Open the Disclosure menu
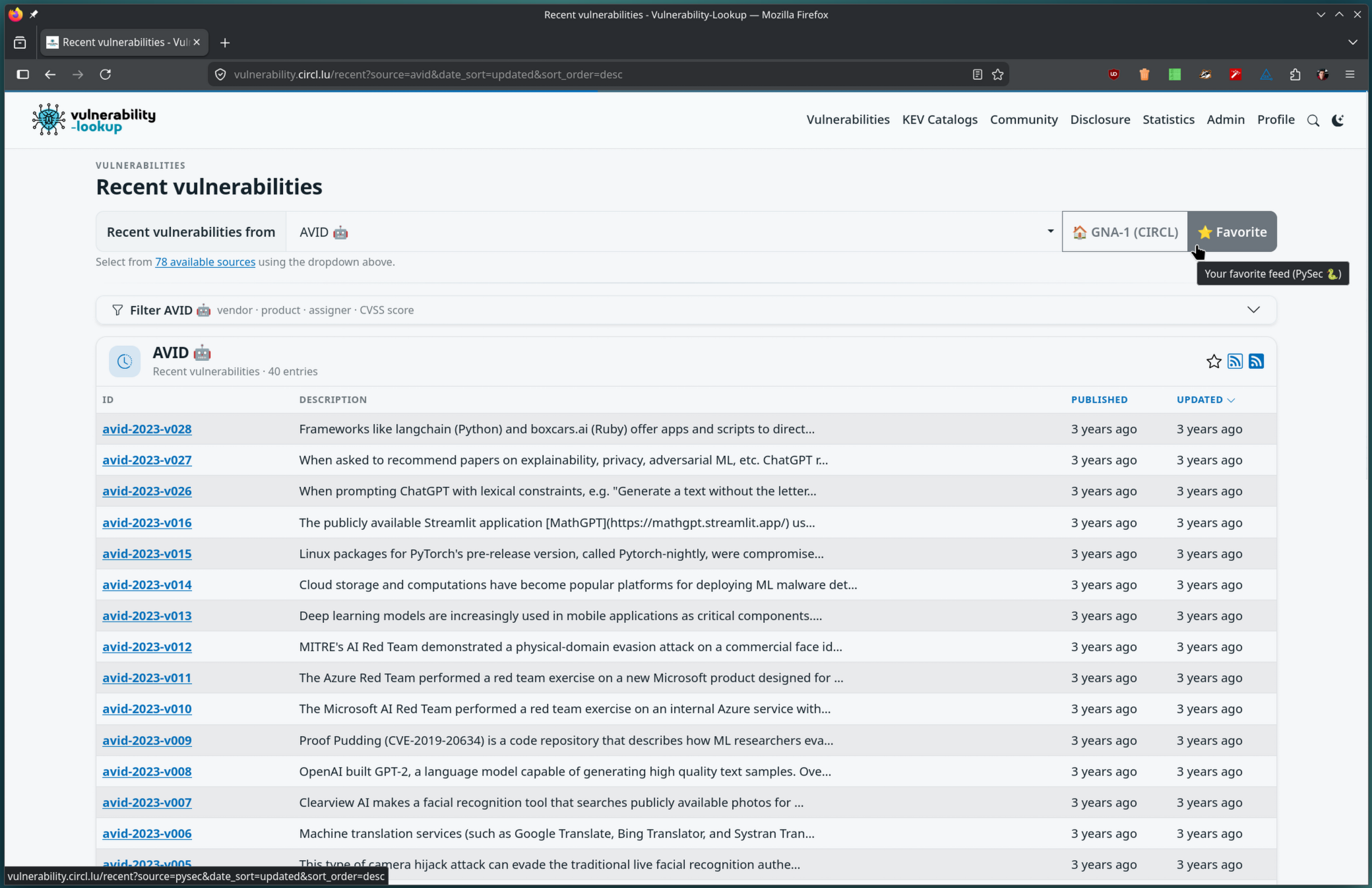Image resolution: width=1372 pixels, height=888 pixels. [x=1100, y=119]
